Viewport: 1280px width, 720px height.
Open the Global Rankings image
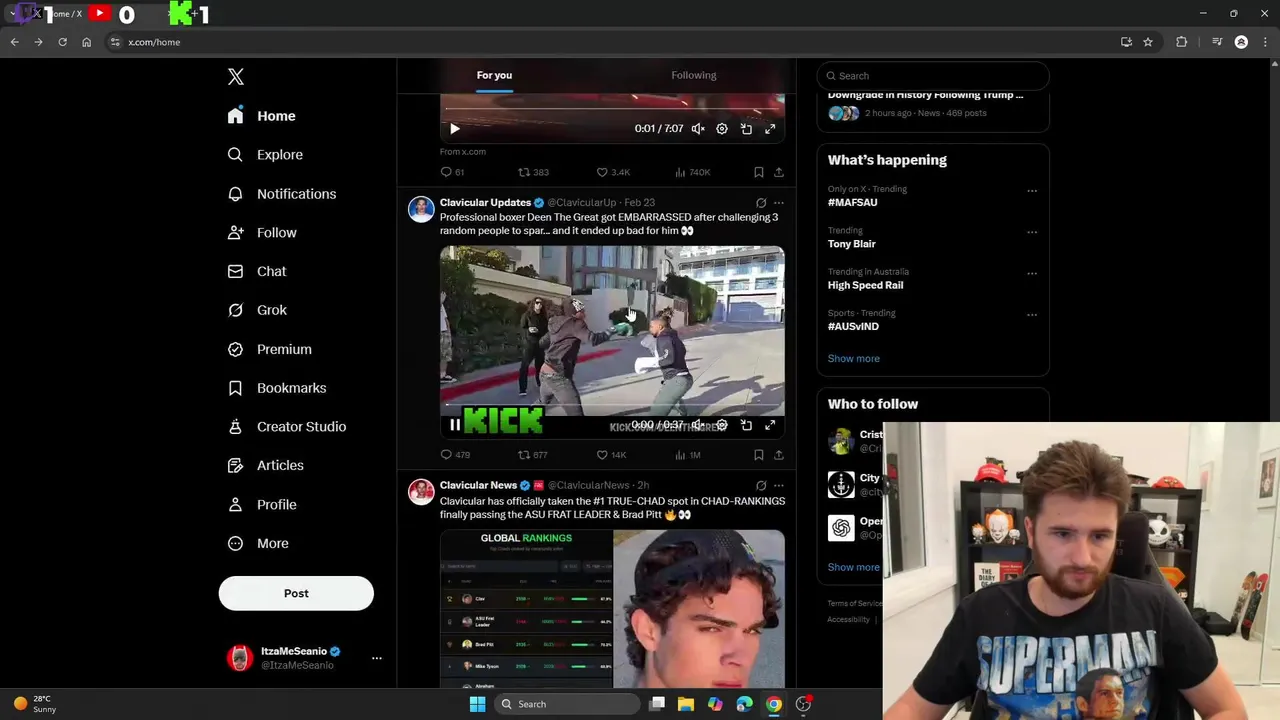tap(526, 609)
